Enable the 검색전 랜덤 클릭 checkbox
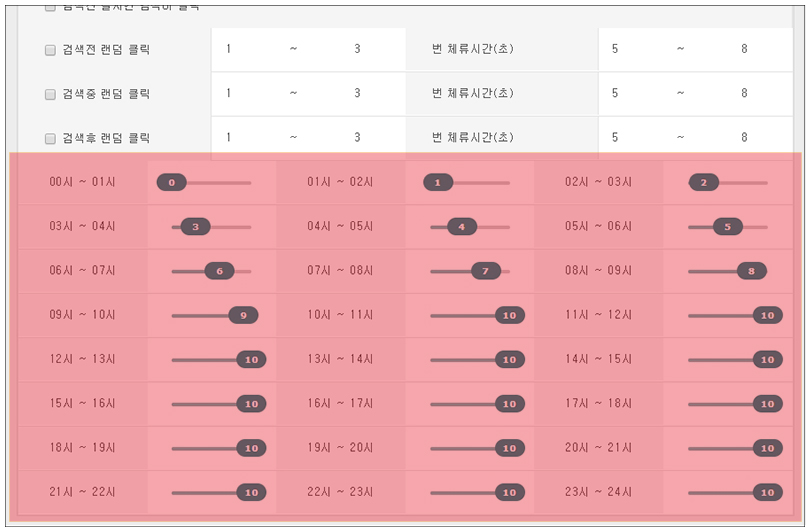The width and height of the screenshot is (810, 532). click(x=50, y=50)
